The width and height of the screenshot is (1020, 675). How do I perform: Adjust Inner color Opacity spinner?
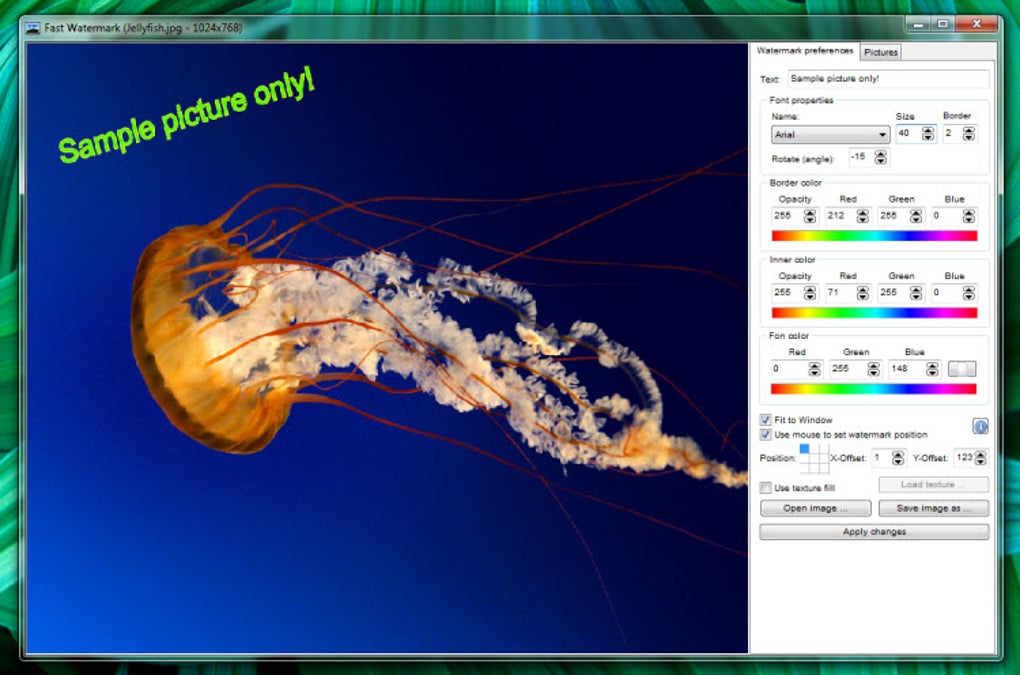809,293
